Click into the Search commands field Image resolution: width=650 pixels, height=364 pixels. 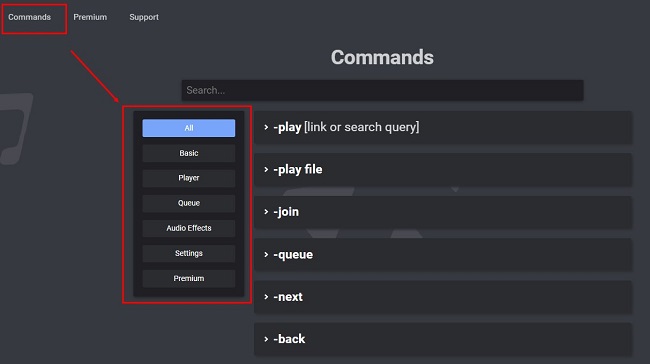point(382,90)
